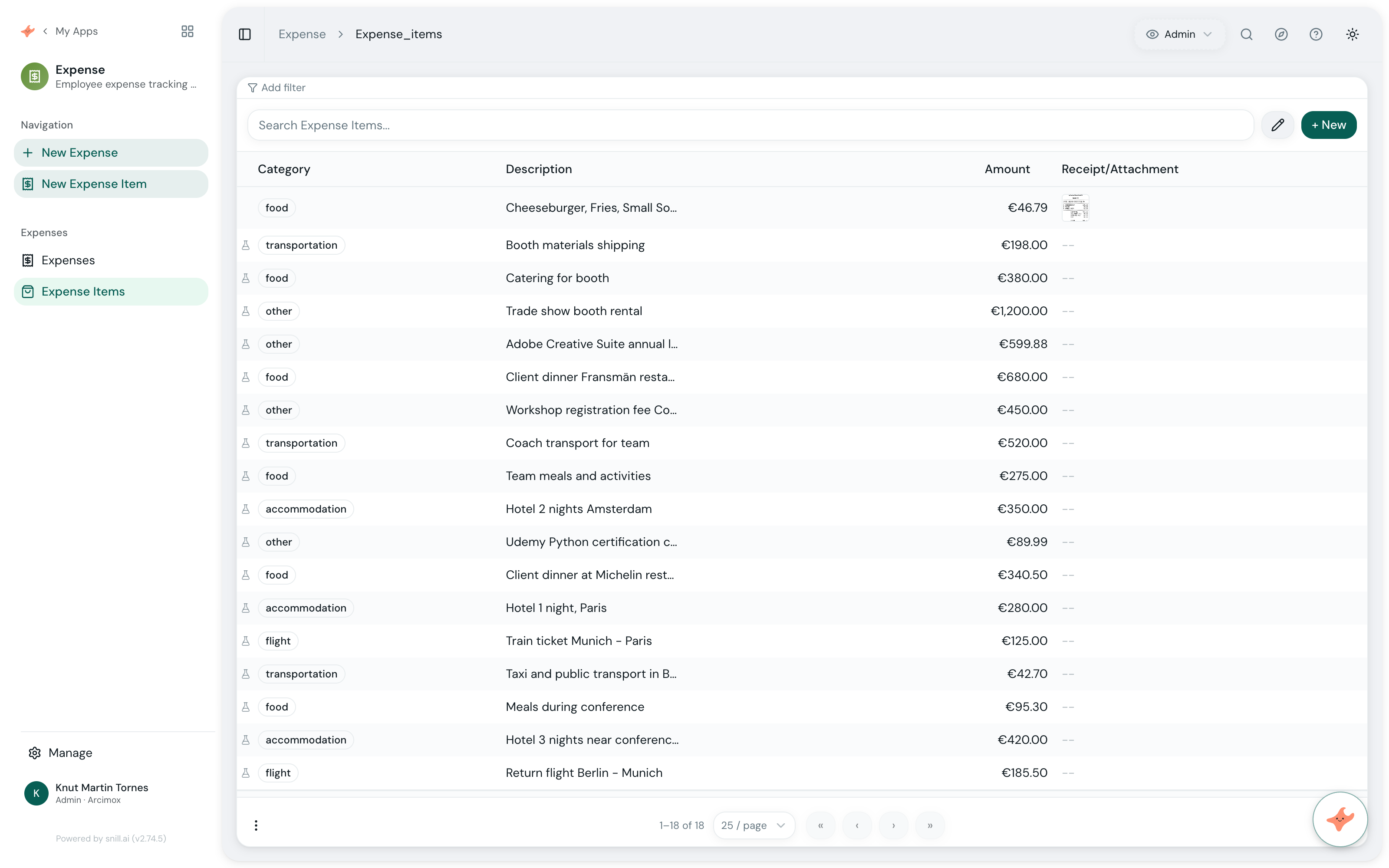Click the Search Expense Items field
This screenshot has width=1389, height=868.
pos(750,125)
